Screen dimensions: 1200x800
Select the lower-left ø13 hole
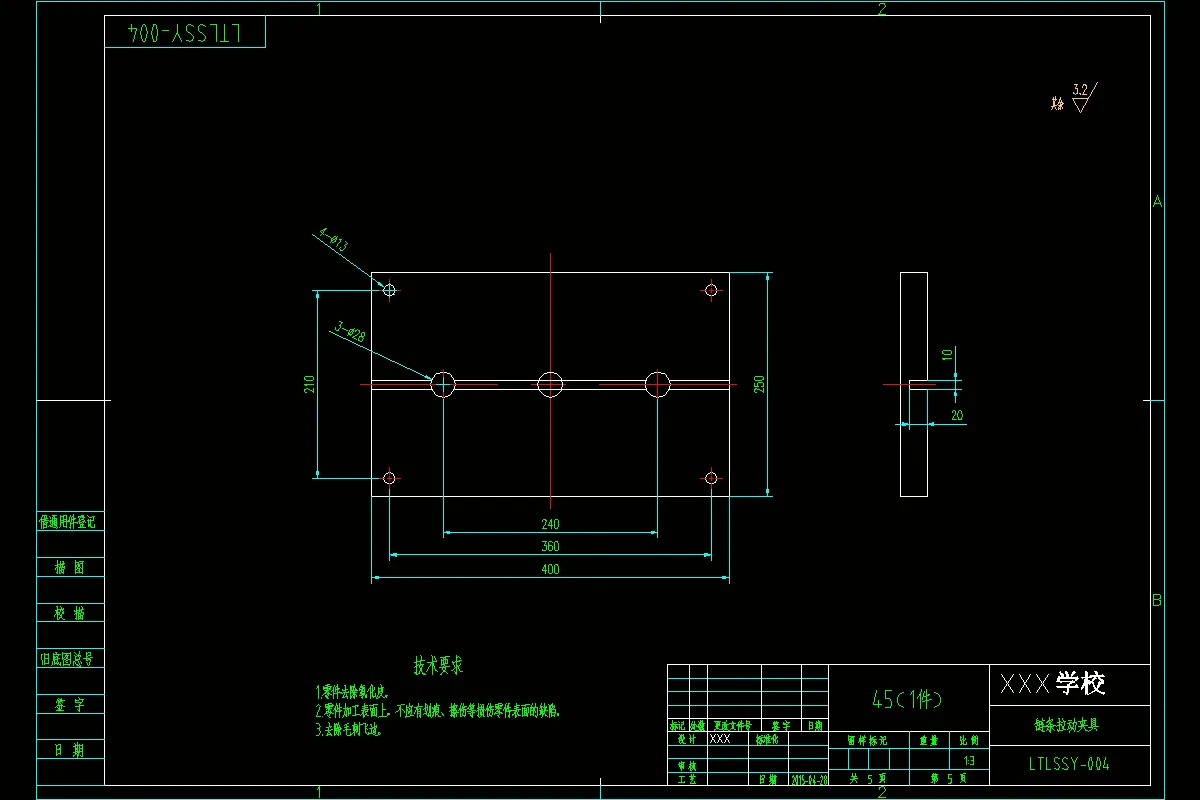tap(390, 478)
